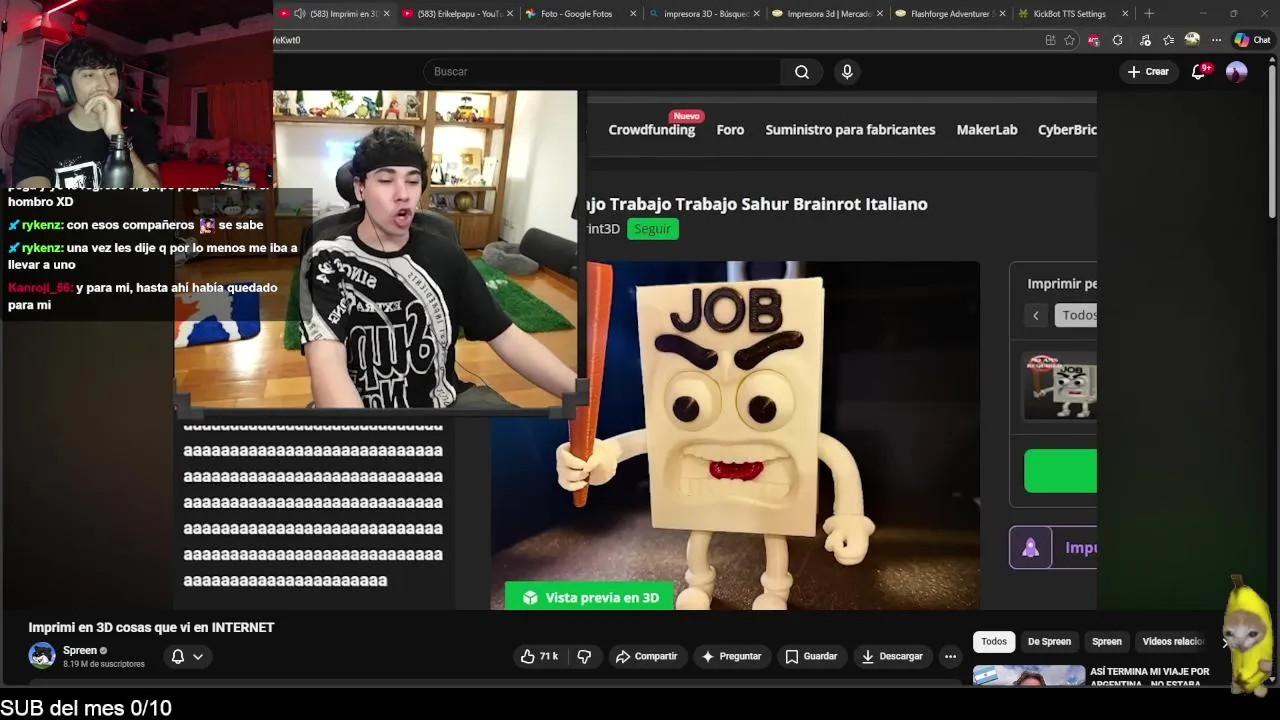This screenshot has width=1280, height=720.
Task: Open YouTube notifications bell with 9+ badge
Action: 1199,72
